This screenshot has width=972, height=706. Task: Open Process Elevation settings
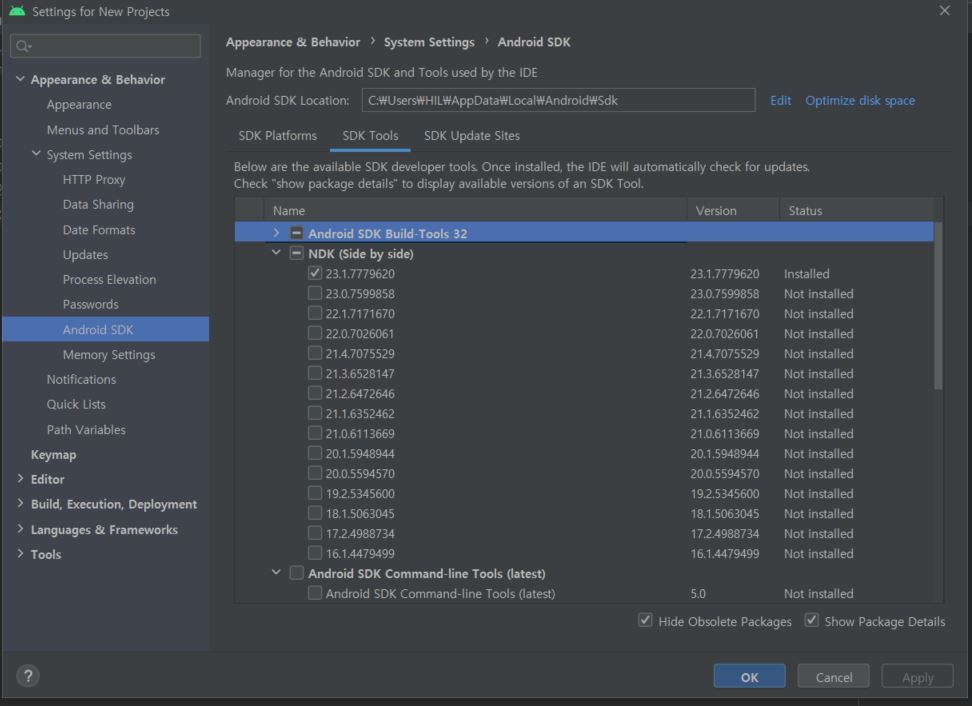[109, 280]
